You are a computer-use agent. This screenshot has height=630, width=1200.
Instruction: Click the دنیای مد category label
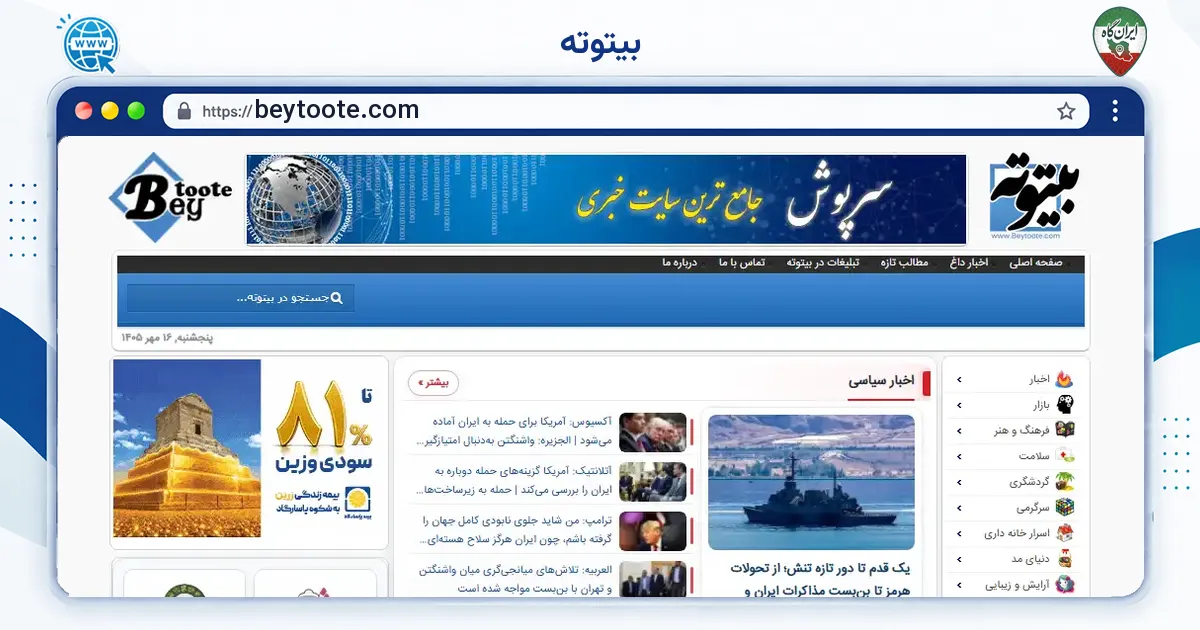(x=1031, y=561)
